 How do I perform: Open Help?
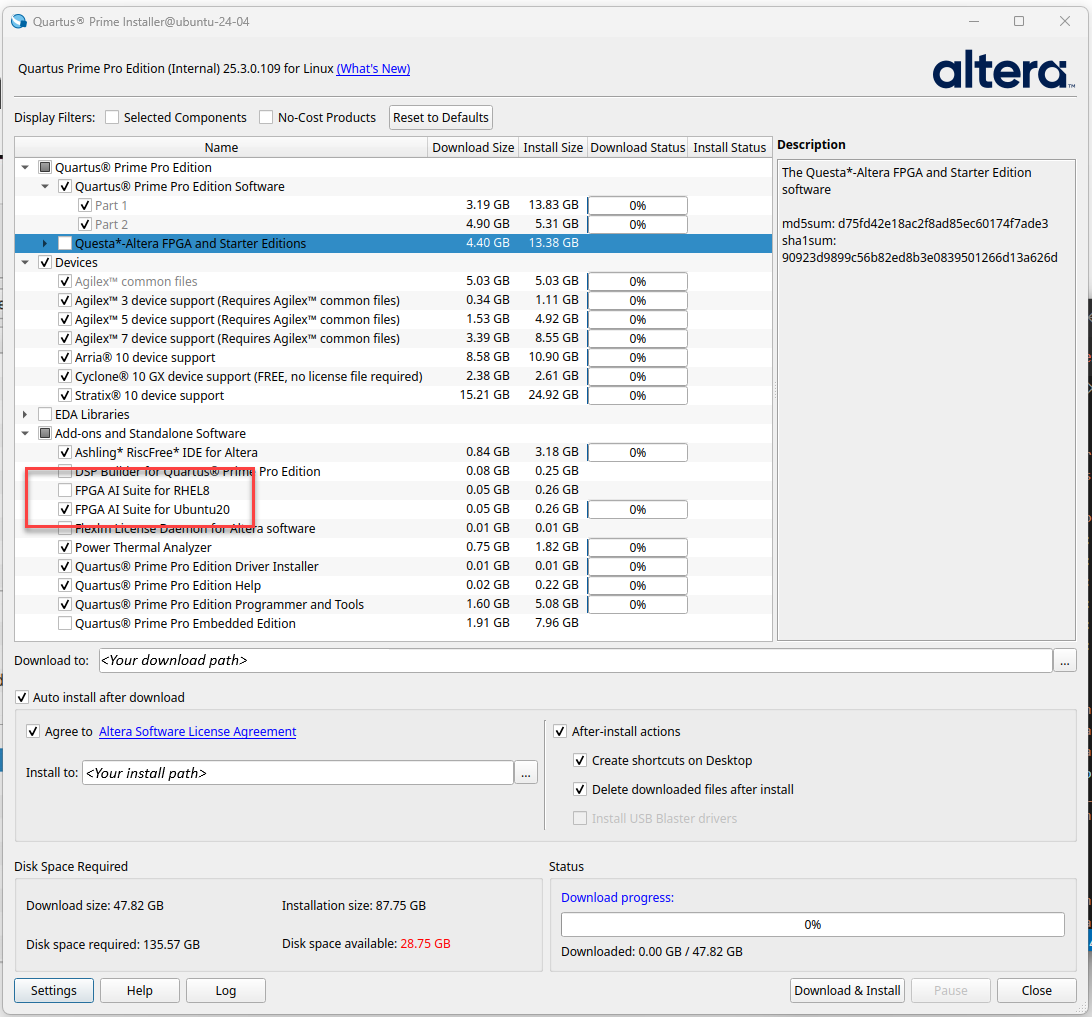140,991
